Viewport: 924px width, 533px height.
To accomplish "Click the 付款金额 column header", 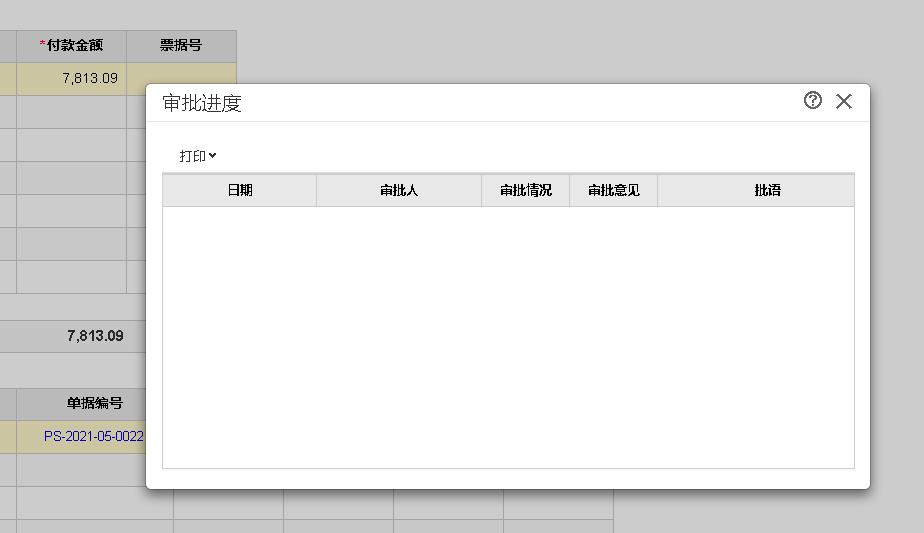I will [x=71, y=46].
